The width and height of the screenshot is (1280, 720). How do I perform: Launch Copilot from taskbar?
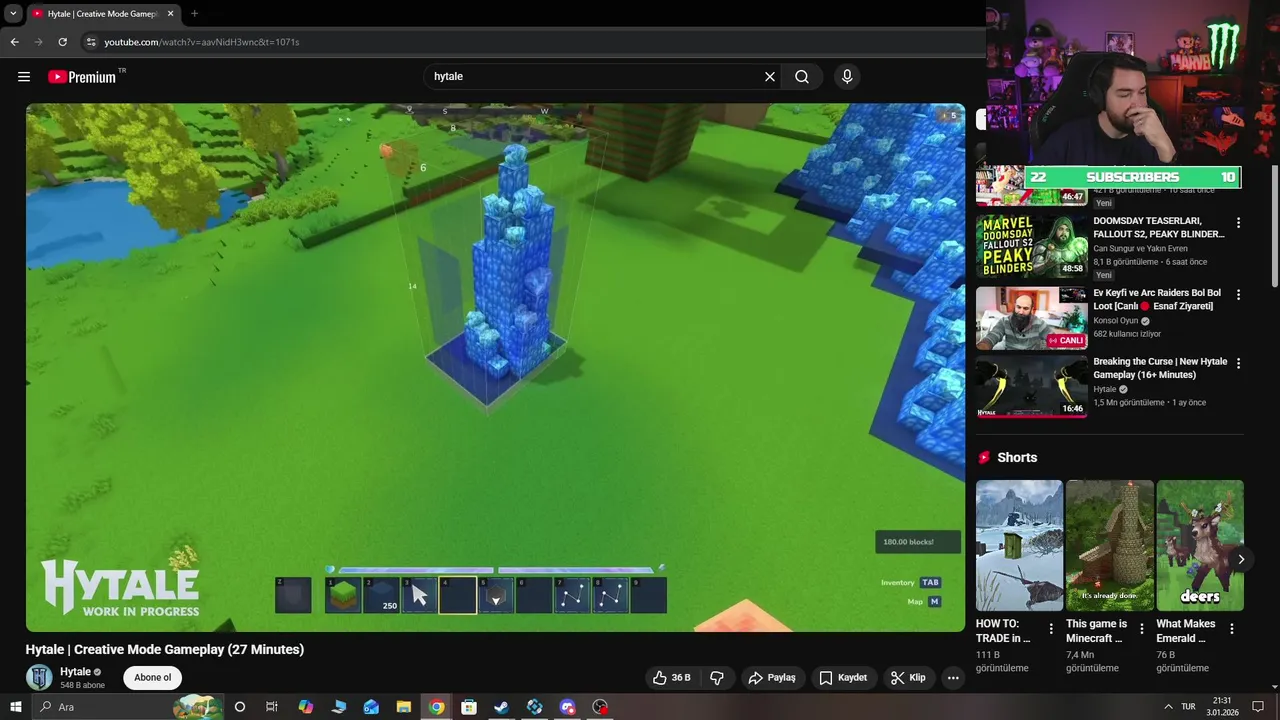[306, 707]
